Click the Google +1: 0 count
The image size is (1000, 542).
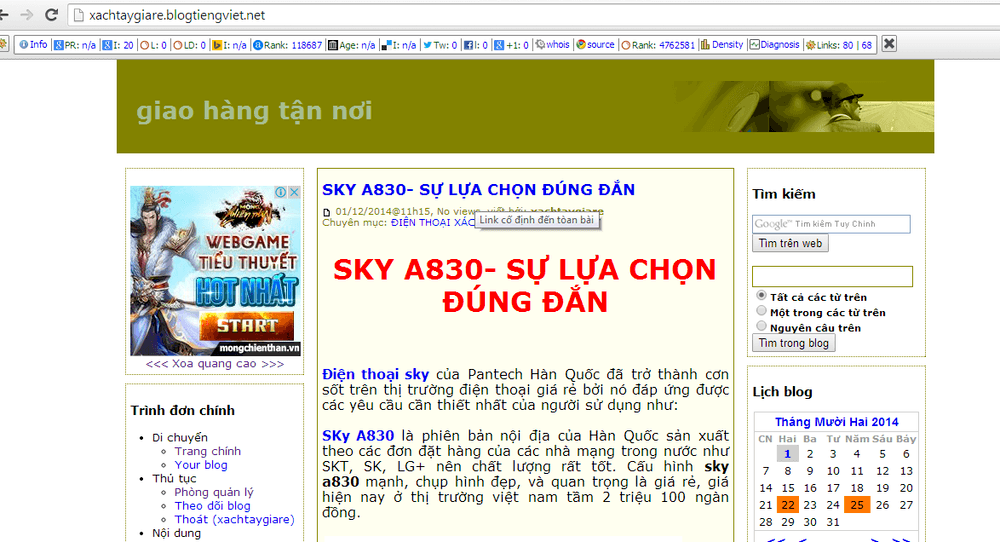pyautogui.click(x=511, y=45)
